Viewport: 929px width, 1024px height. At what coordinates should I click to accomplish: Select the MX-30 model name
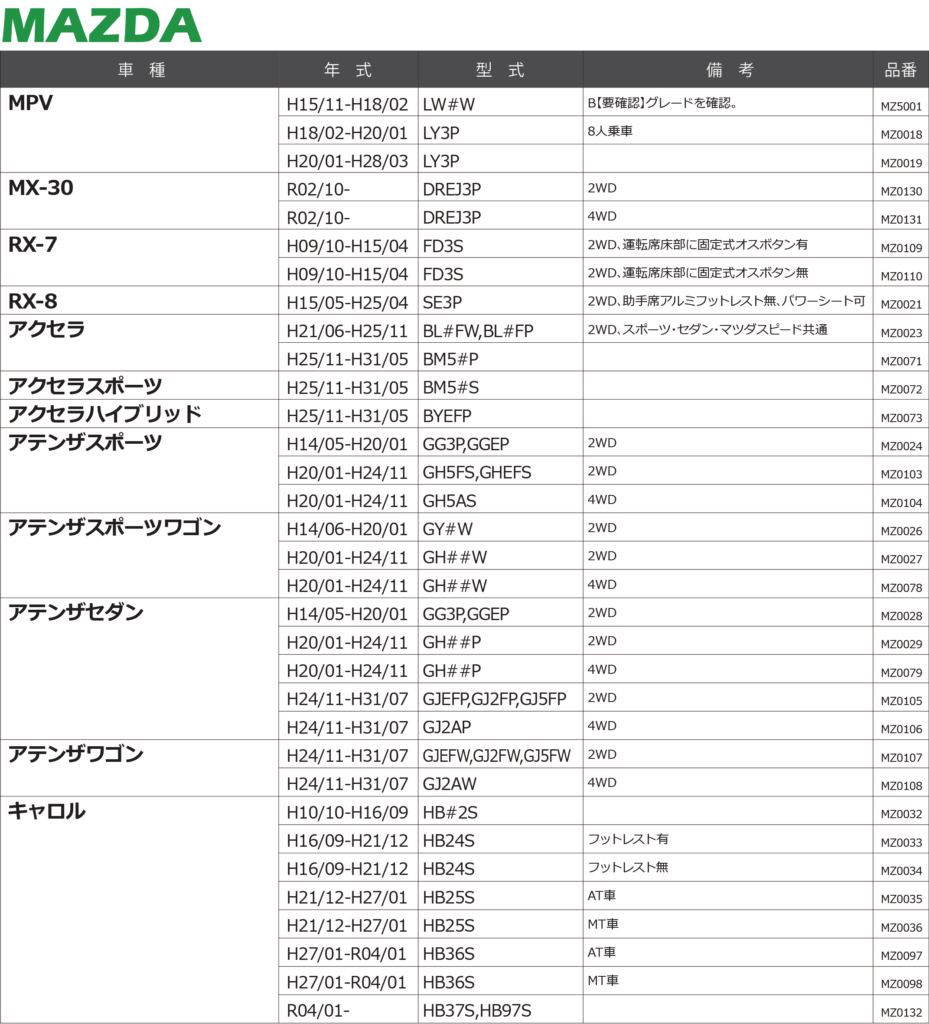click(41, 188)
